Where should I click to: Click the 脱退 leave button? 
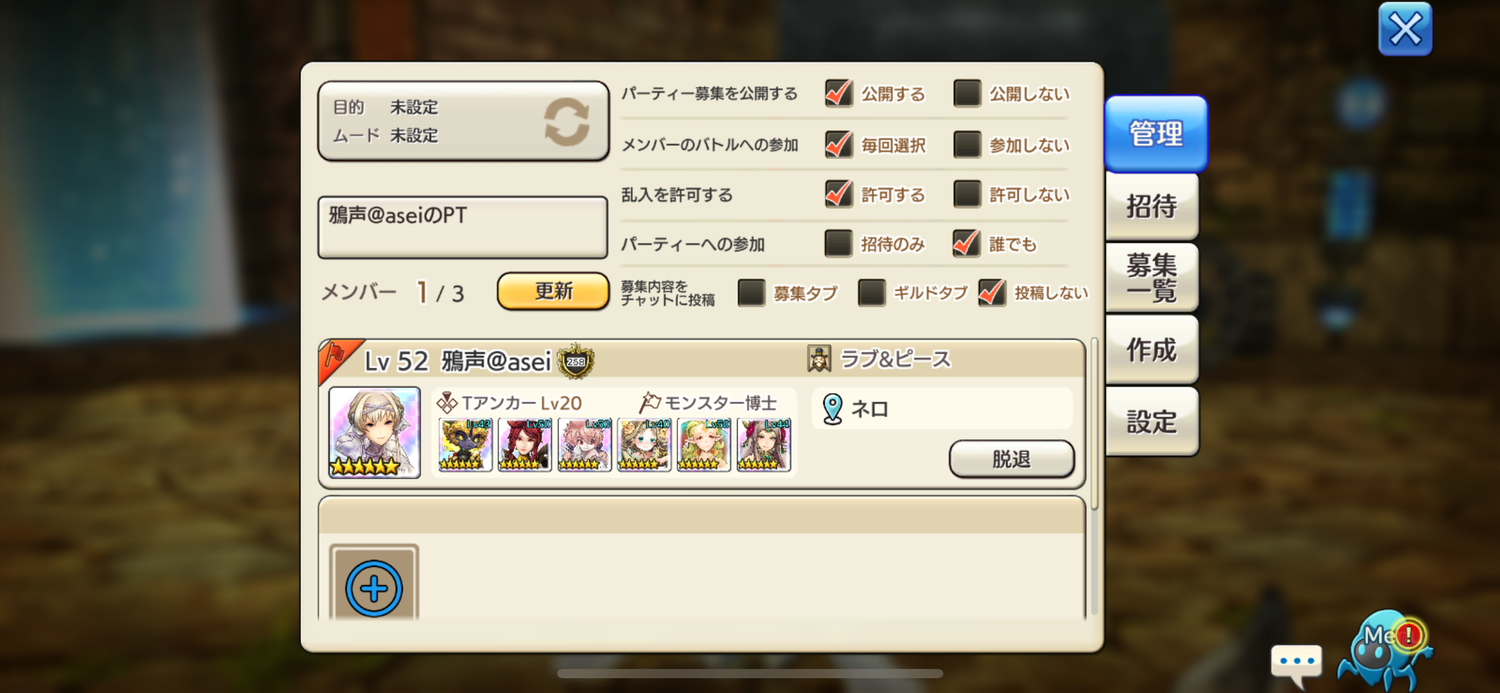pos(1011,459)
